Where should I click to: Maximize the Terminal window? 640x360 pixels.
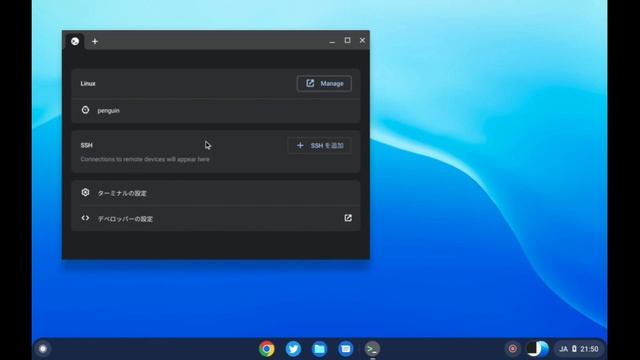pos(347,40)
